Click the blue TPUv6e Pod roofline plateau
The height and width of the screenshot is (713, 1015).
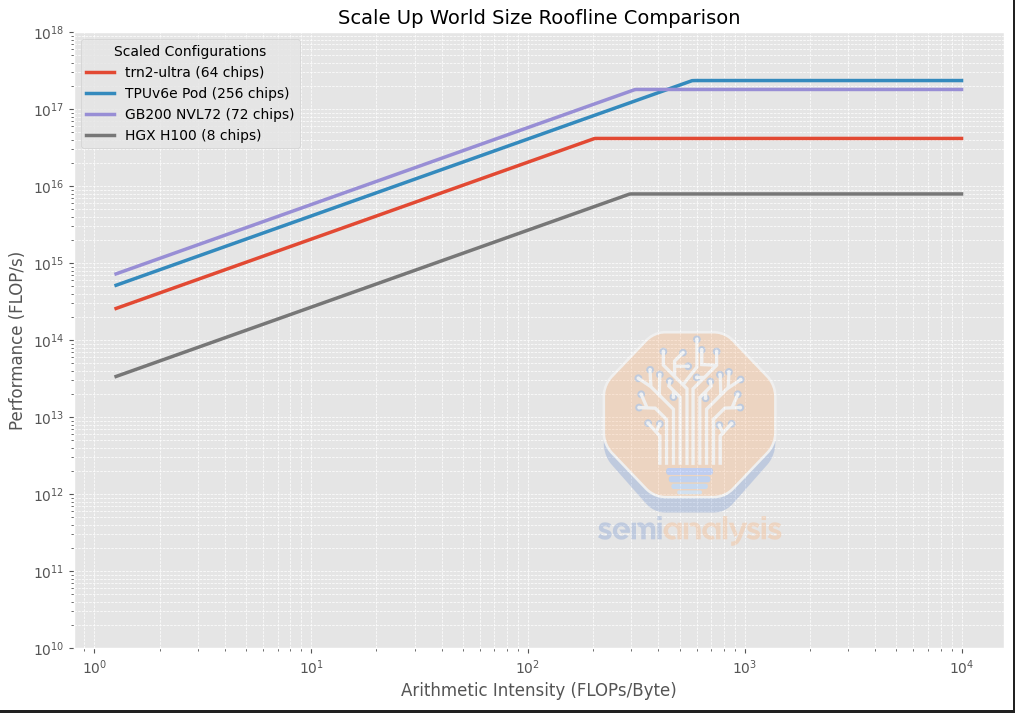827,81
